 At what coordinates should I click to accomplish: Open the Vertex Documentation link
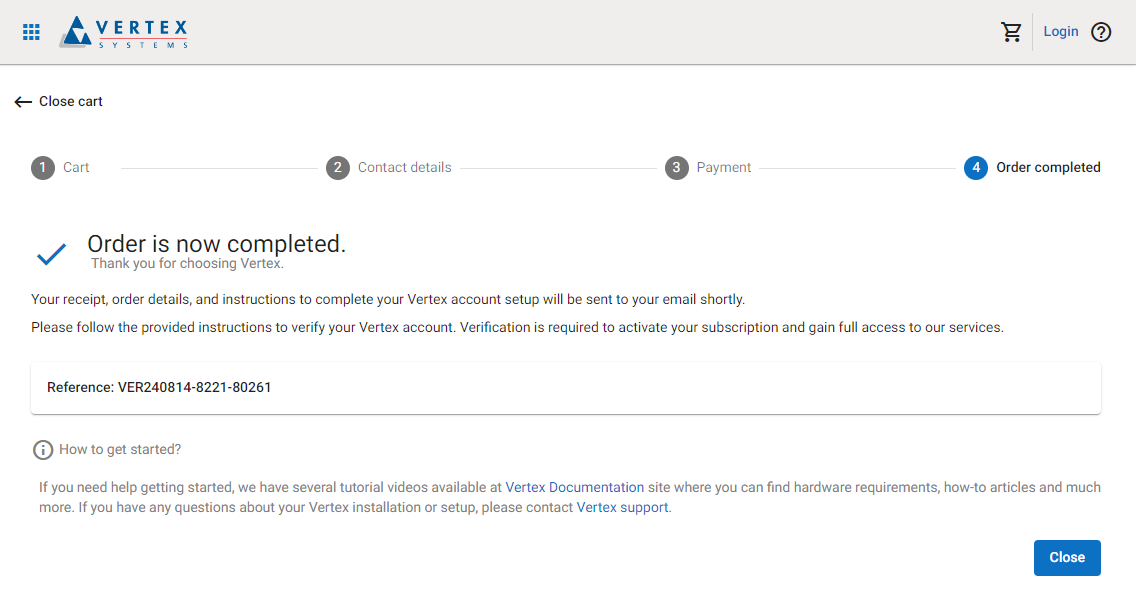click(x=575, y=488)
